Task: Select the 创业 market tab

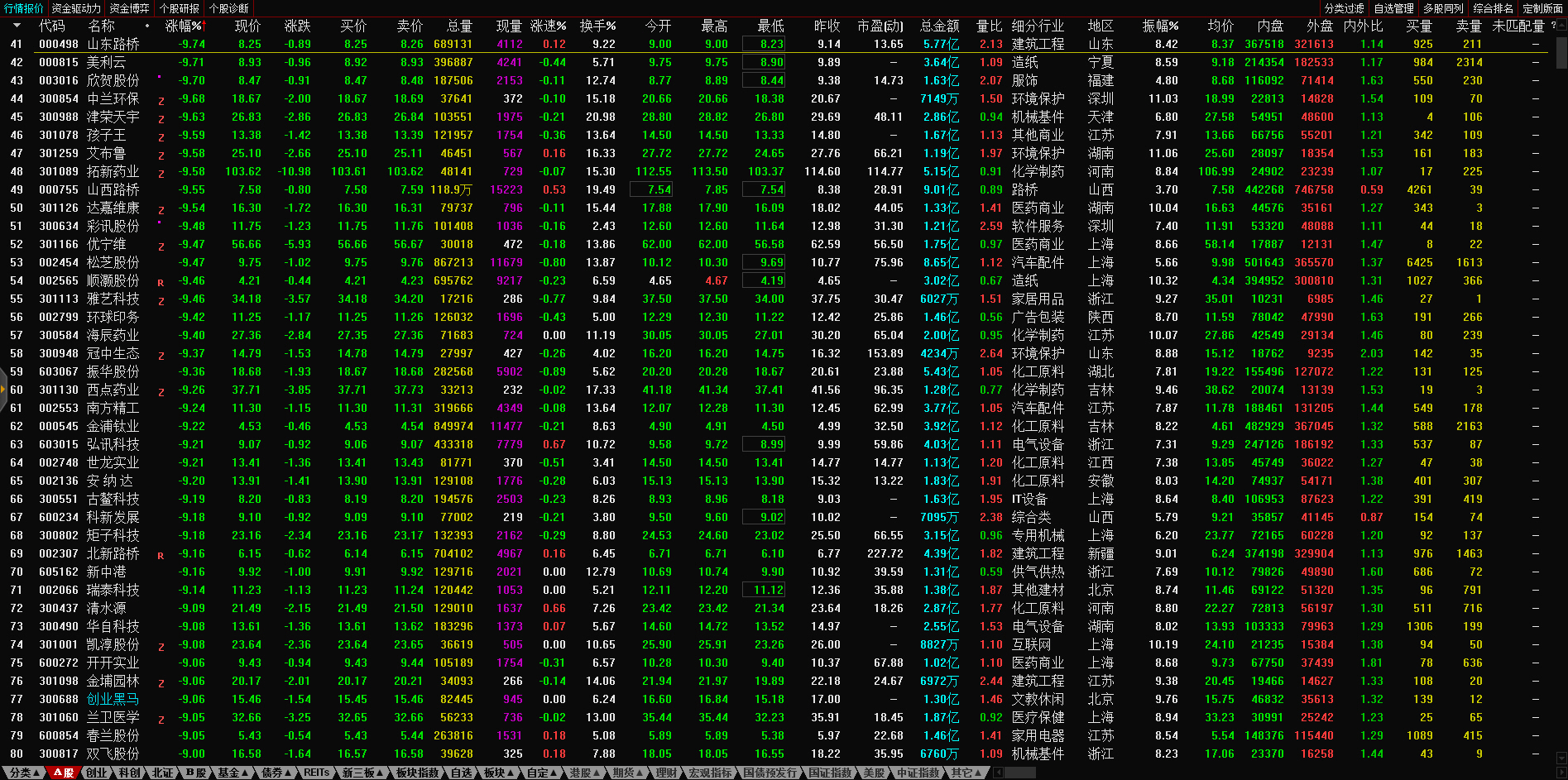Action: point(97,773)
